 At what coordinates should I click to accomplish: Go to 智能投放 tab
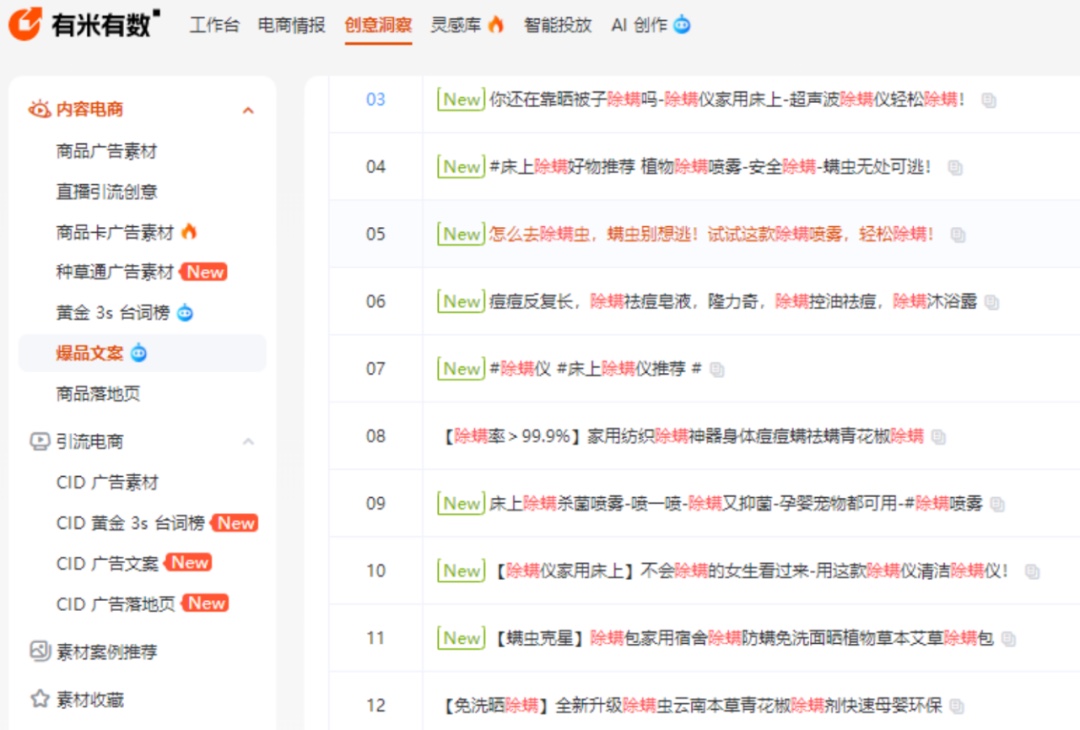point(558,25)
